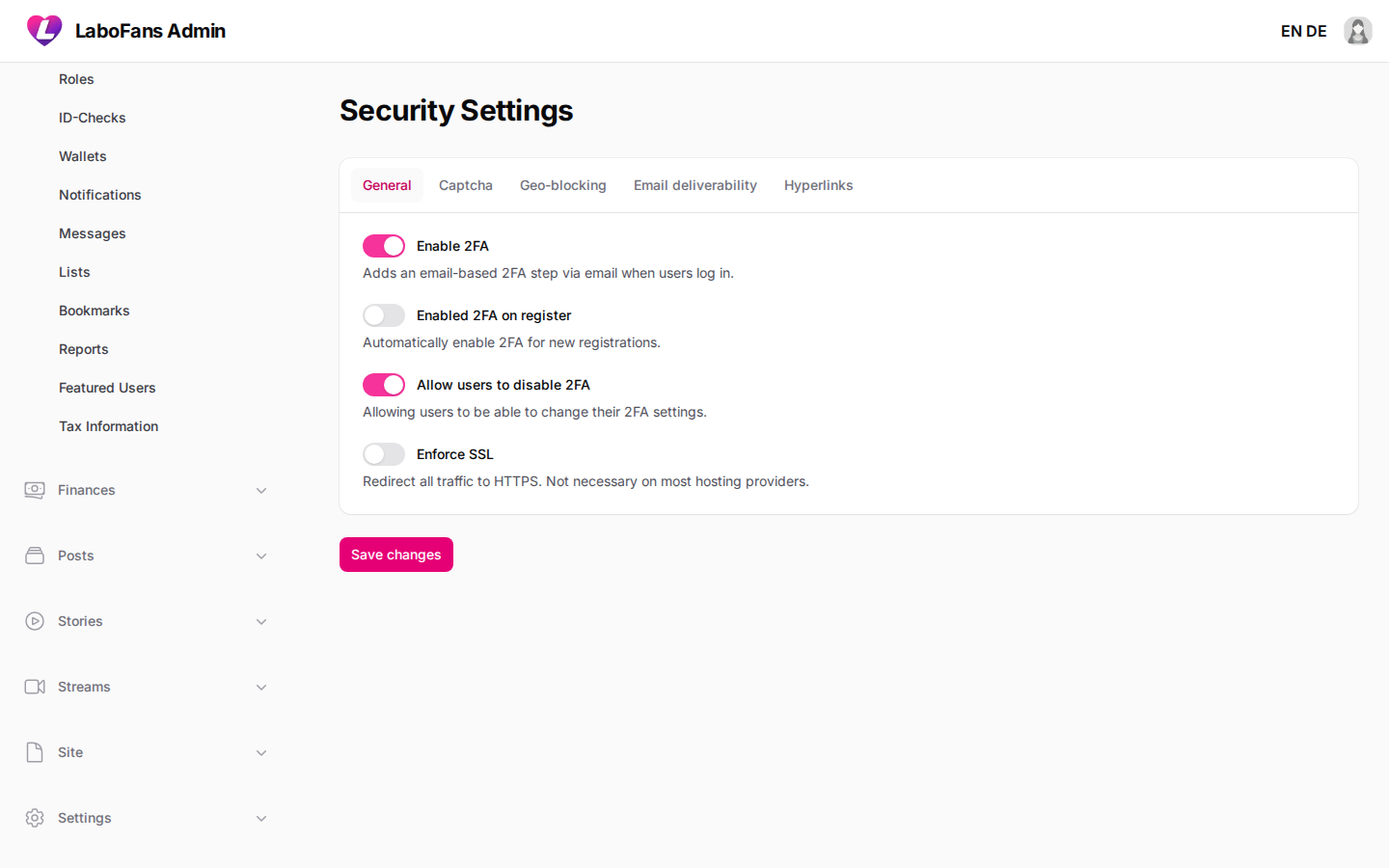Turn off the Enable 2FA switch
Viewport: 1389px width, 868px height.
[x=384, y=246]
